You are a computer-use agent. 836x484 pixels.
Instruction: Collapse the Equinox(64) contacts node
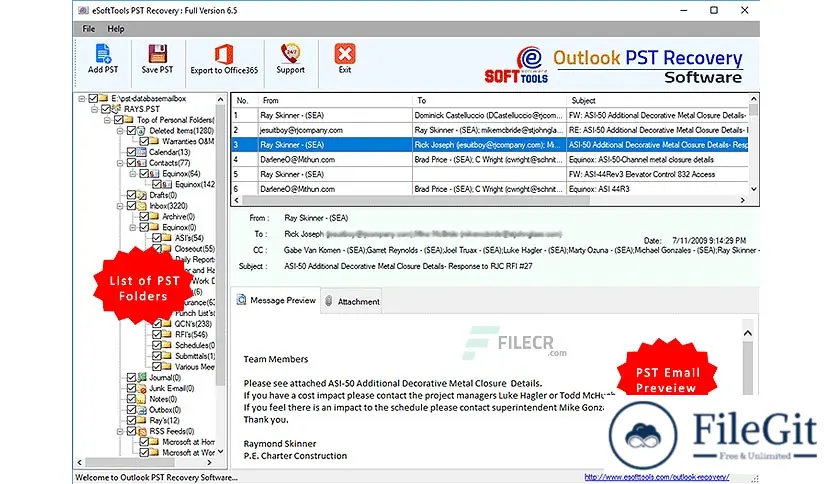[133, 174]
